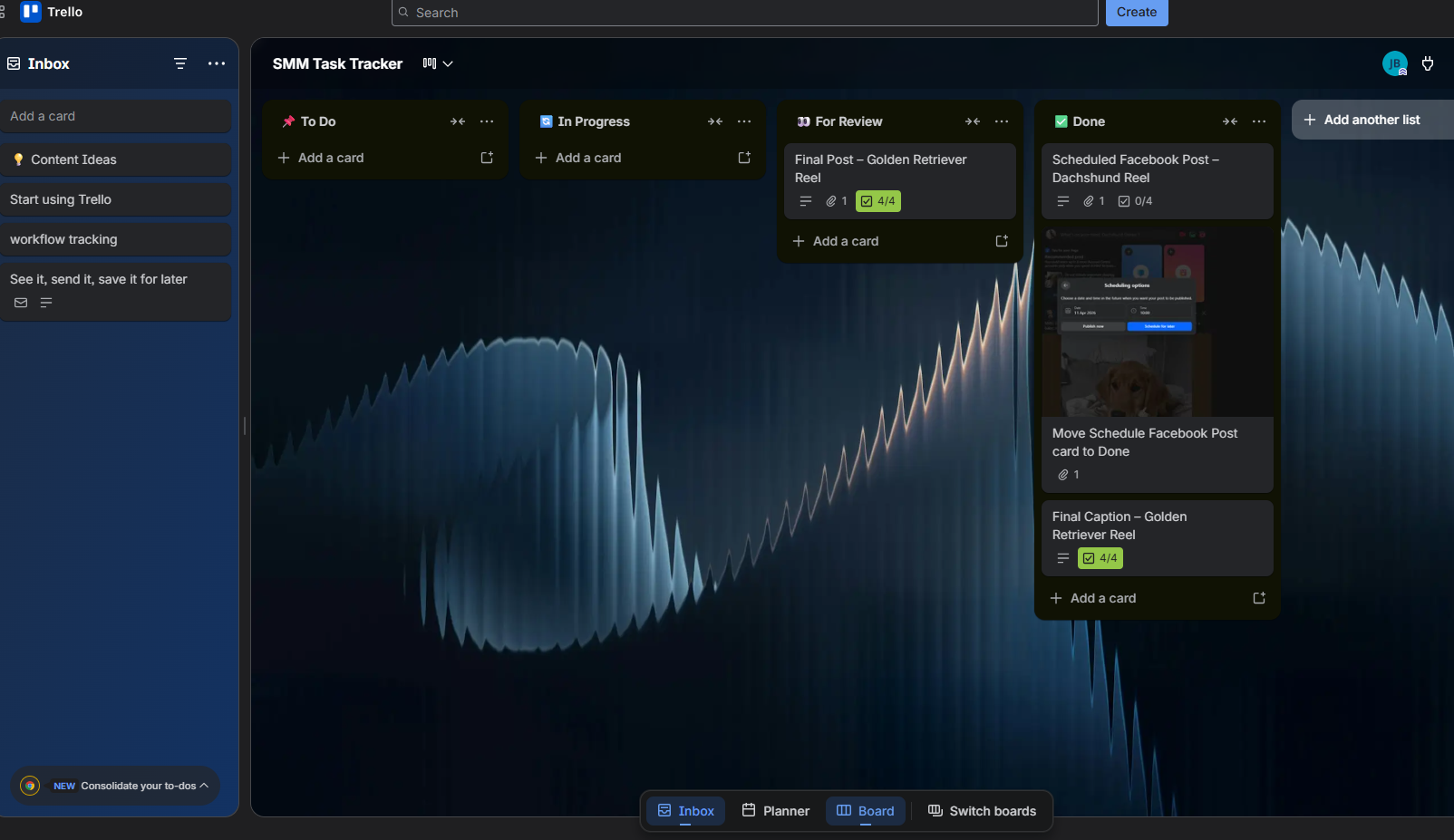Click 4/4 checklist badge on Final Post card

tap(877, 201)
